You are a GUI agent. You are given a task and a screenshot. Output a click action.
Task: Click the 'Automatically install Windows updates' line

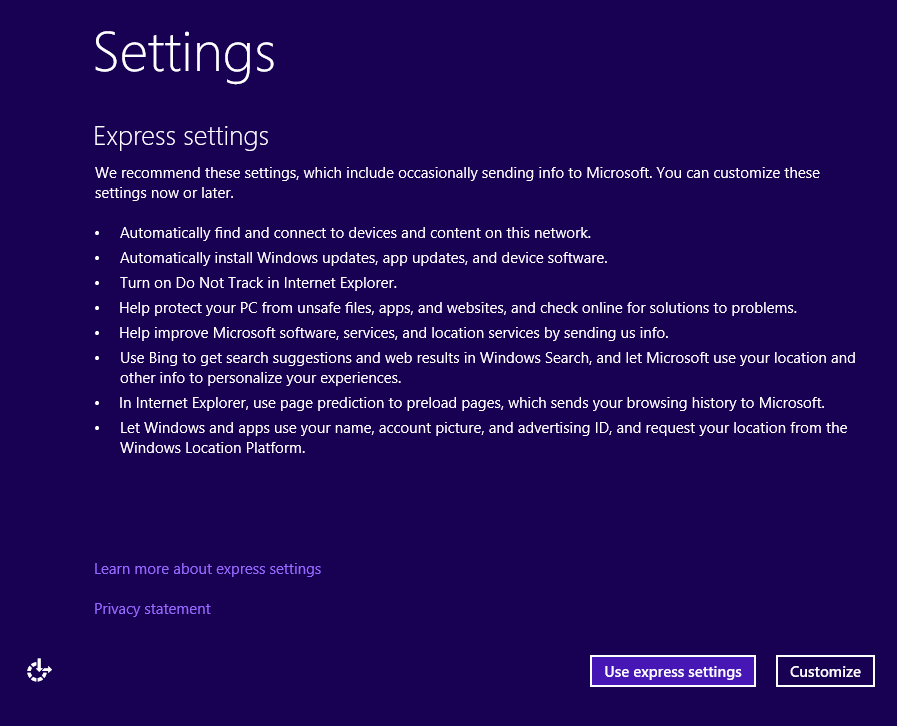point(363,258)
